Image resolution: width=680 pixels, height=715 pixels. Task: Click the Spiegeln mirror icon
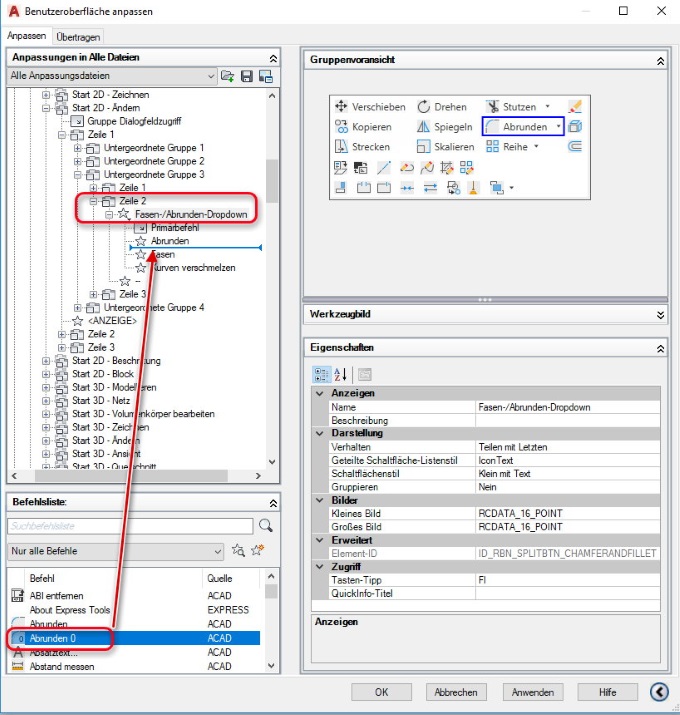click(x=423, y=127)
